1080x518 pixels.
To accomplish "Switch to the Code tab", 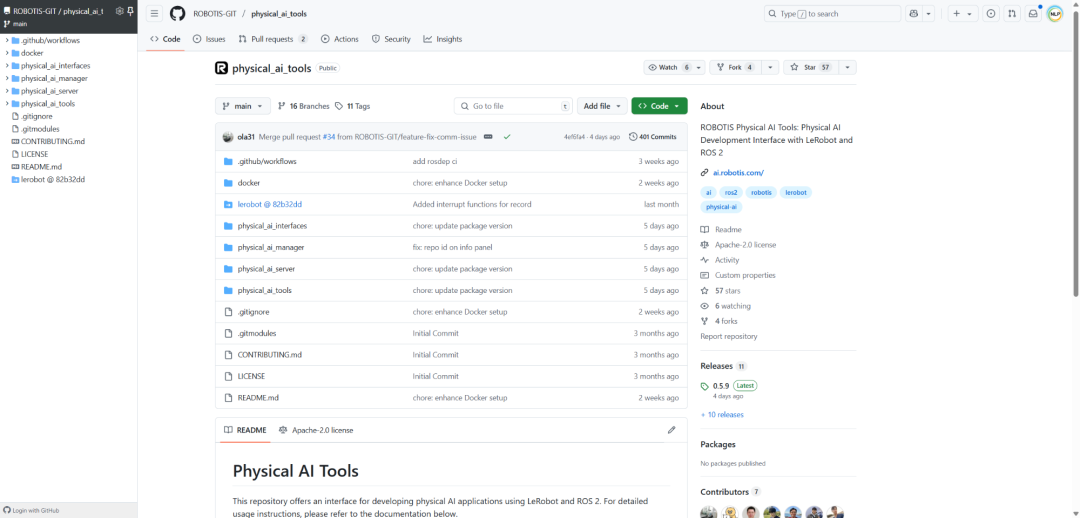I will 165,39.
